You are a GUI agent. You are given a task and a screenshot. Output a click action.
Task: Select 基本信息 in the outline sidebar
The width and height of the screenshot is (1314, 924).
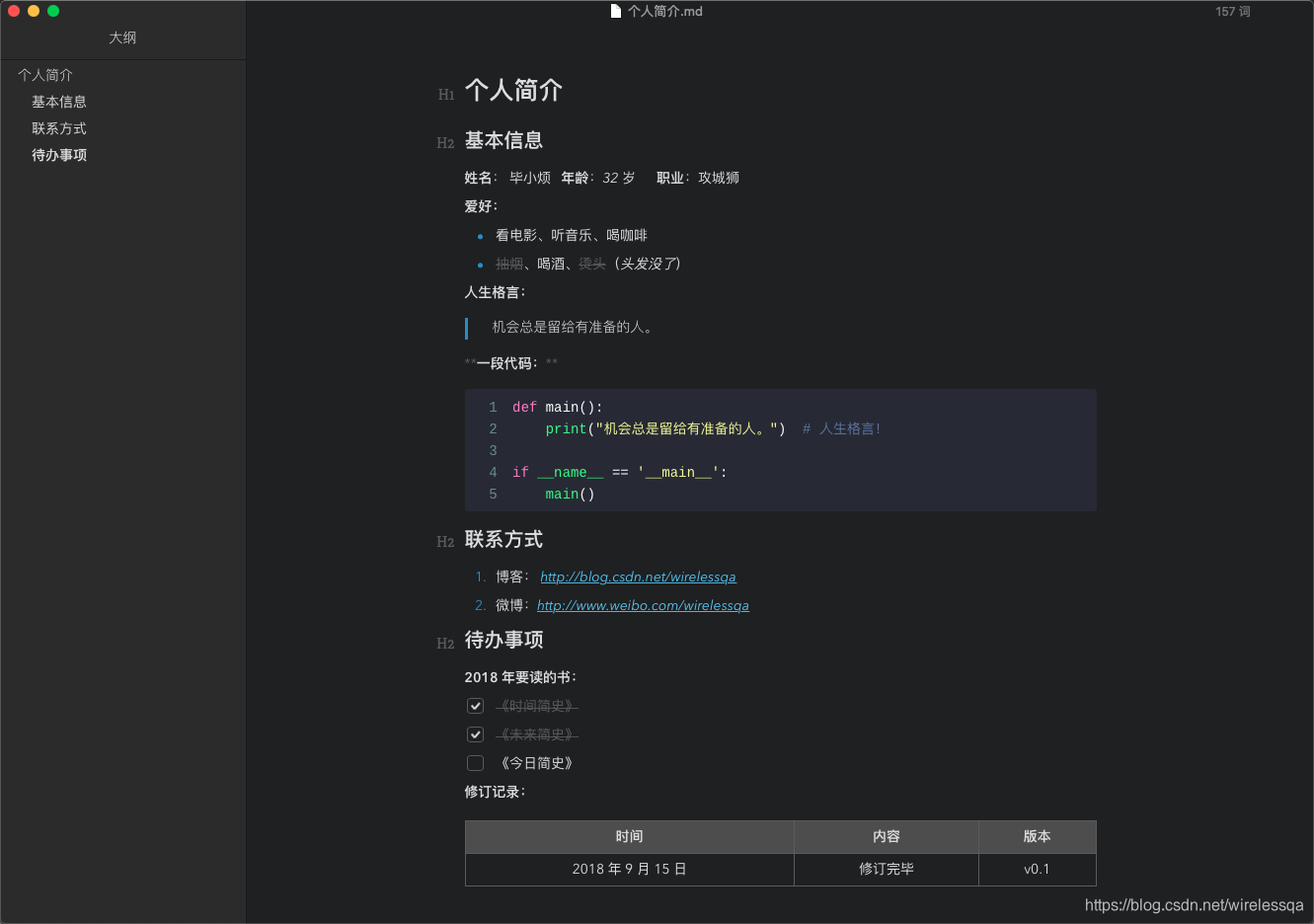57,101
